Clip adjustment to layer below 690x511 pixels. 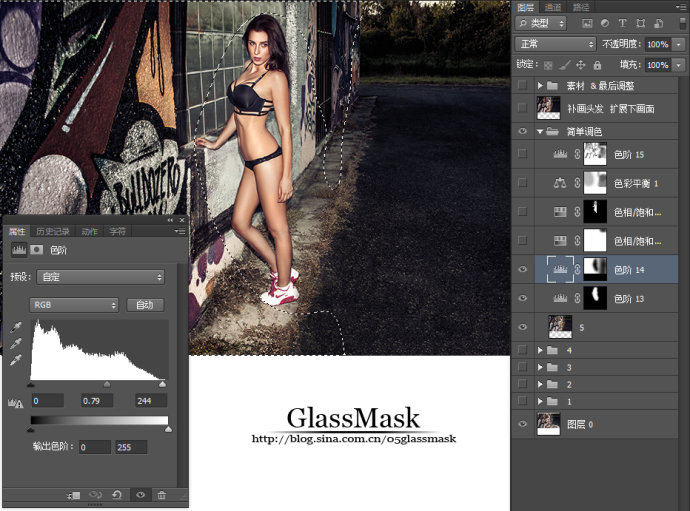point(73,495)
